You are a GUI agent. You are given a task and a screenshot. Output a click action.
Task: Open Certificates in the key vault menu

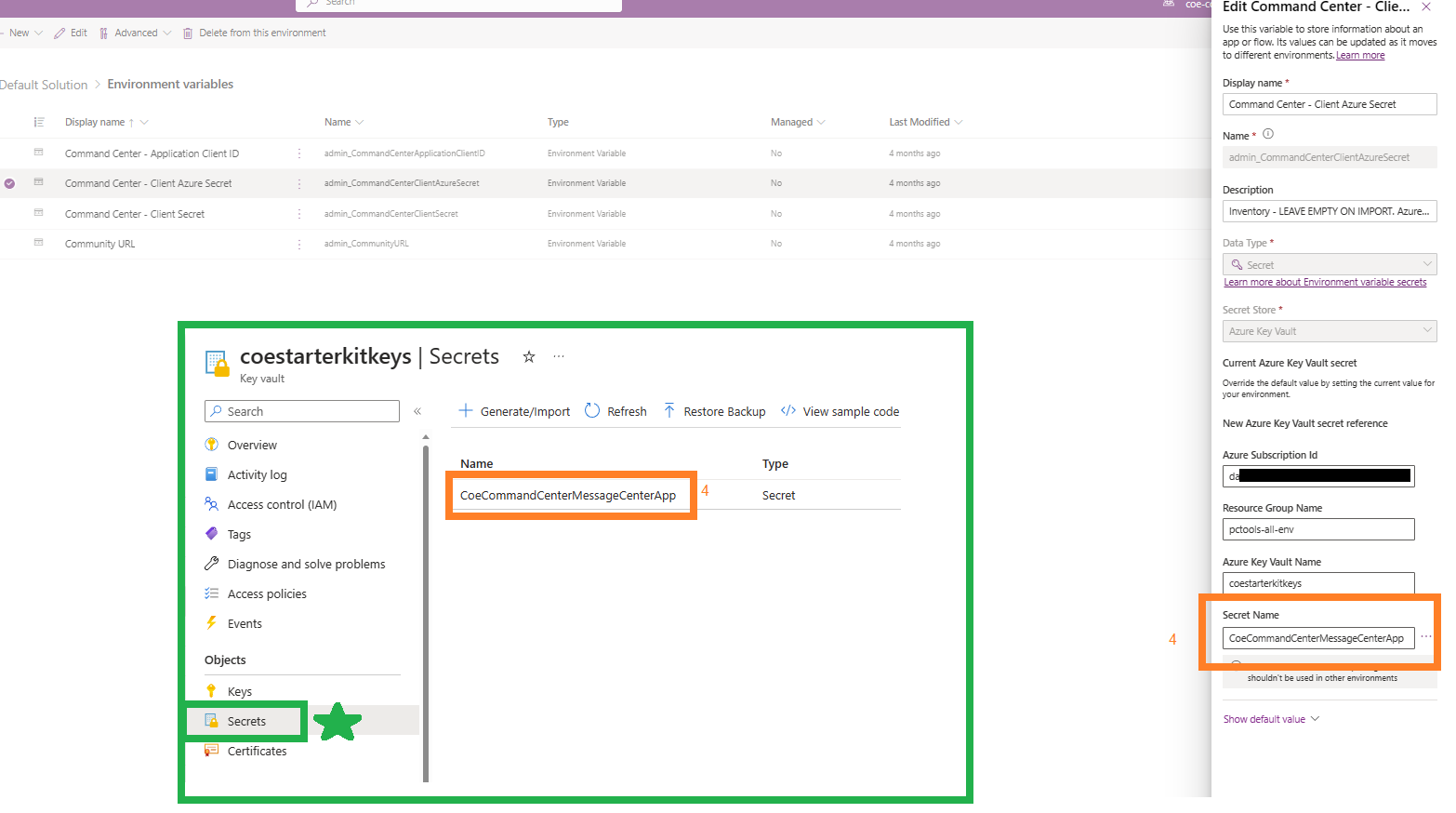(x=253, y=751)
